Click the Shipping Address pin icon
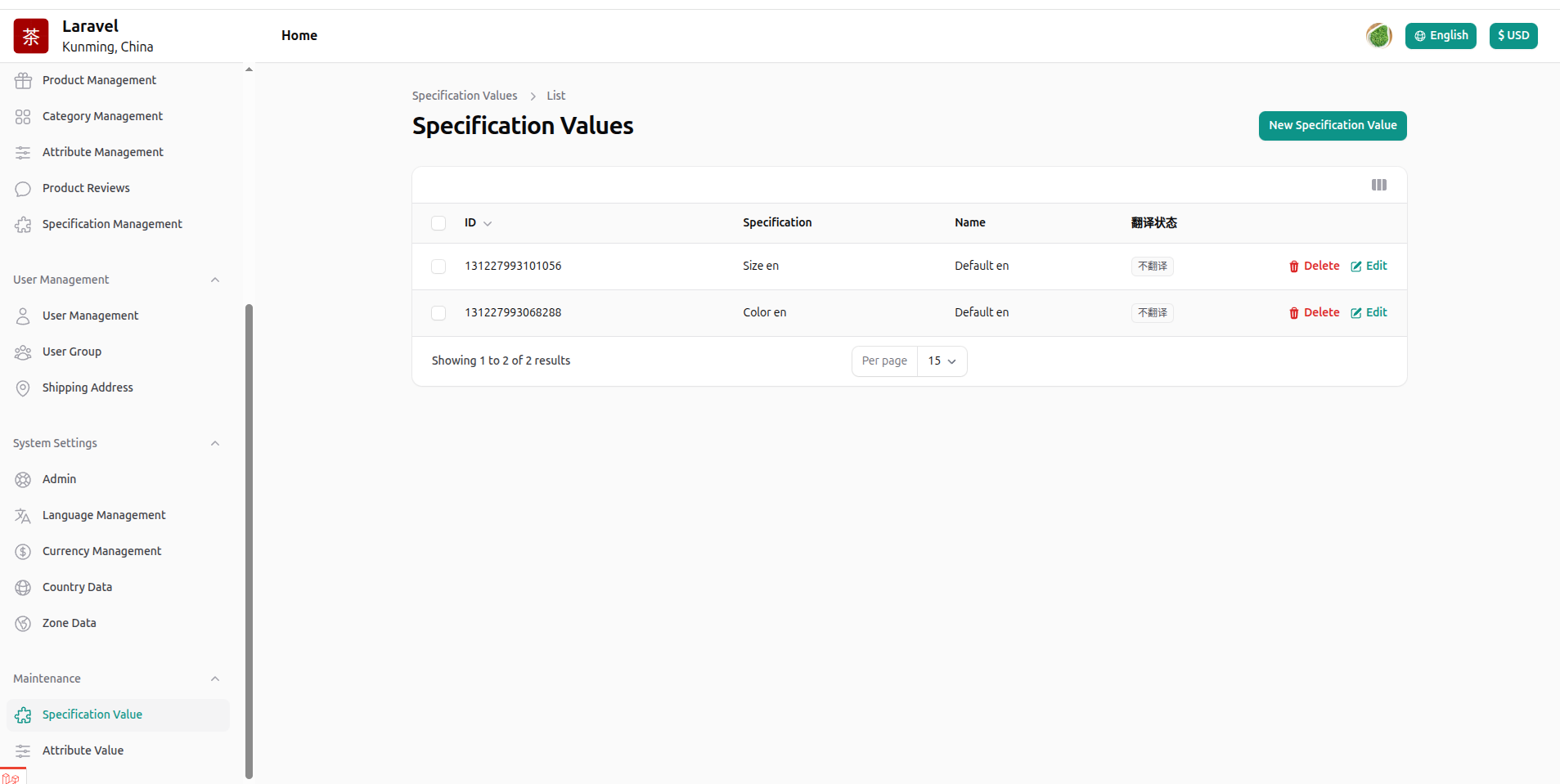Viewport: 1560px width, 784px height. [23, 388]
